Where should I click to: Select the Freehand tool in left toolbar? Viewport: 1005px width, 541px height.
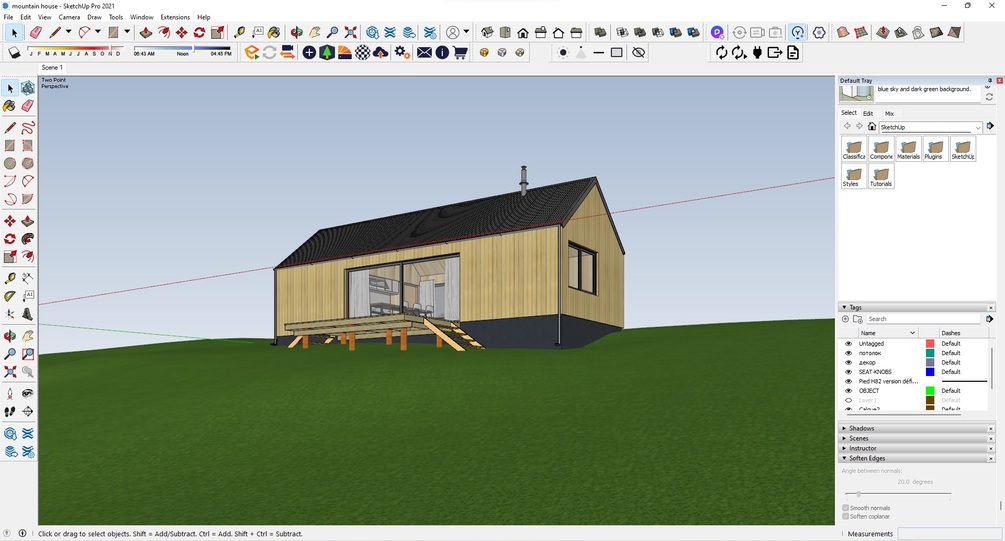28,128
